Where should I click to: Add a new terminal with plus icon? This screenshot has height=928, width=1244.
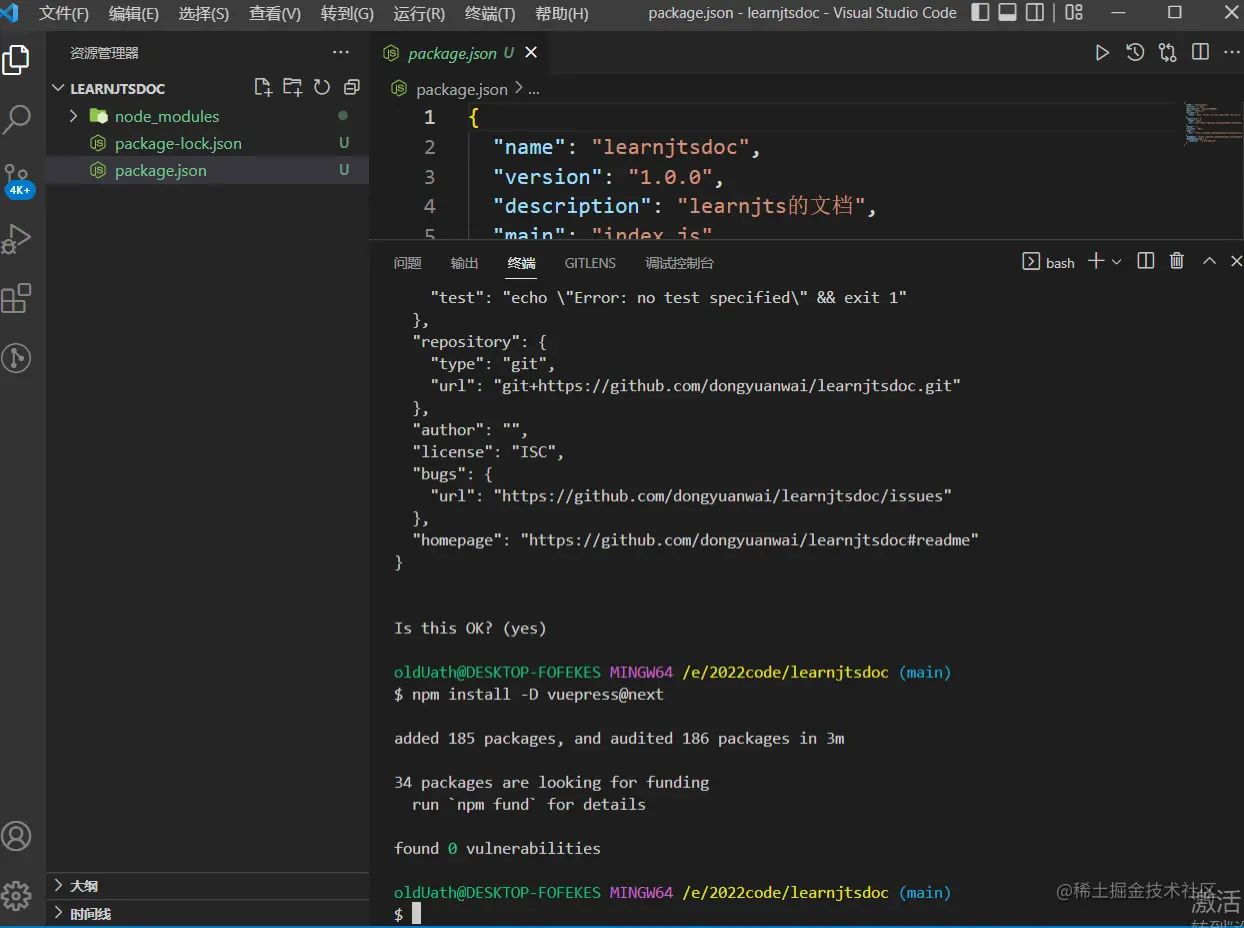coord(1096,261)
